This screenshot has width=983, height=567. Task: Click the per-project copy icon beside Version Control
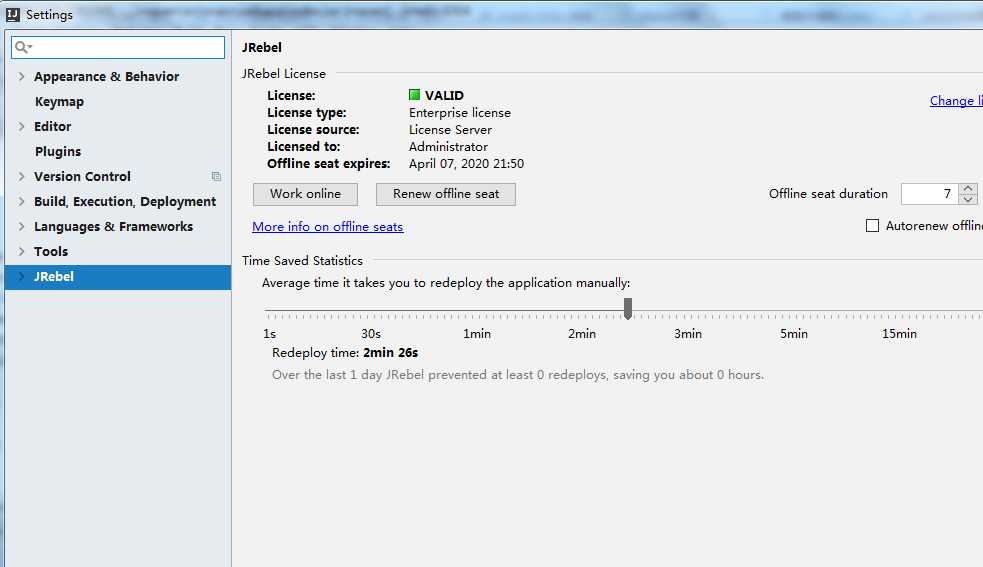[216, 177]
